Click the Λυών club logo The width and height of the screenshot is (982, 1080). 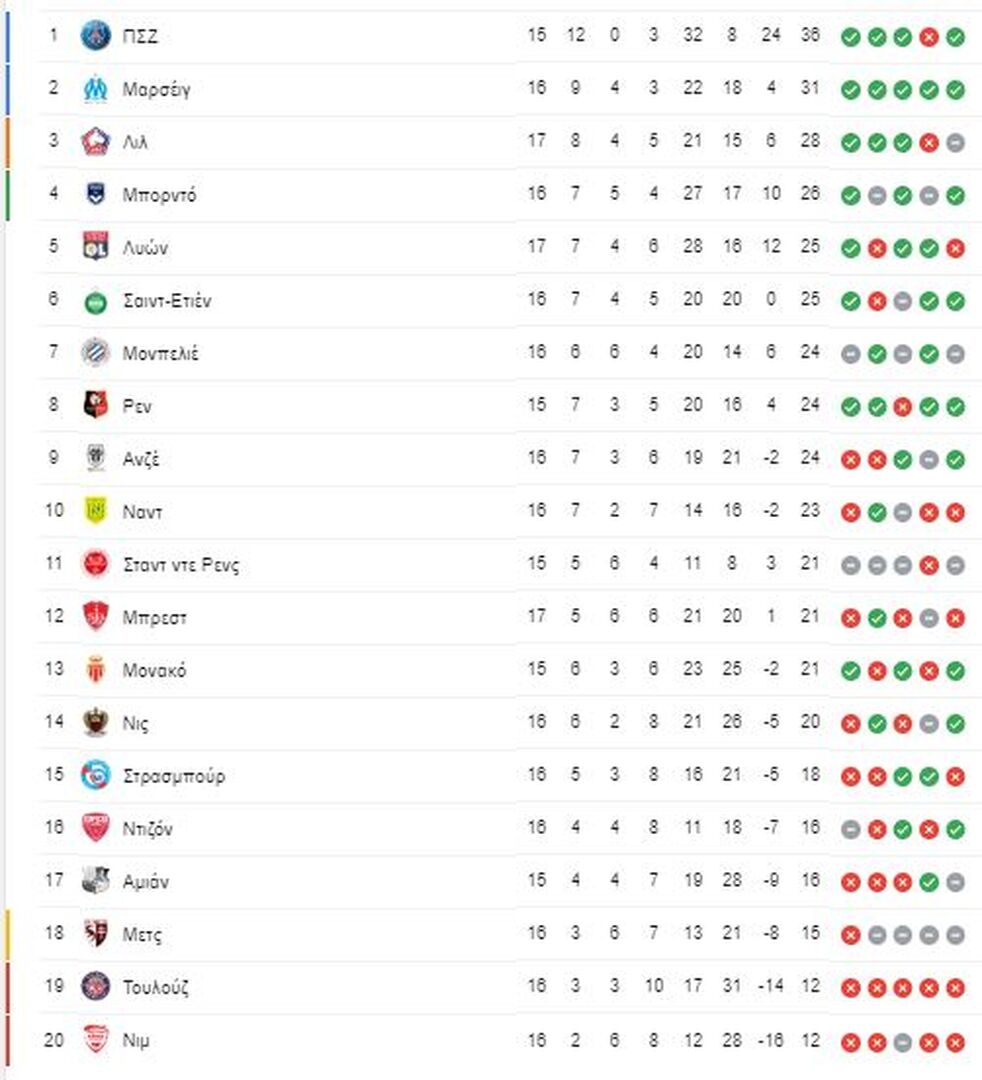tap(96, 247)
